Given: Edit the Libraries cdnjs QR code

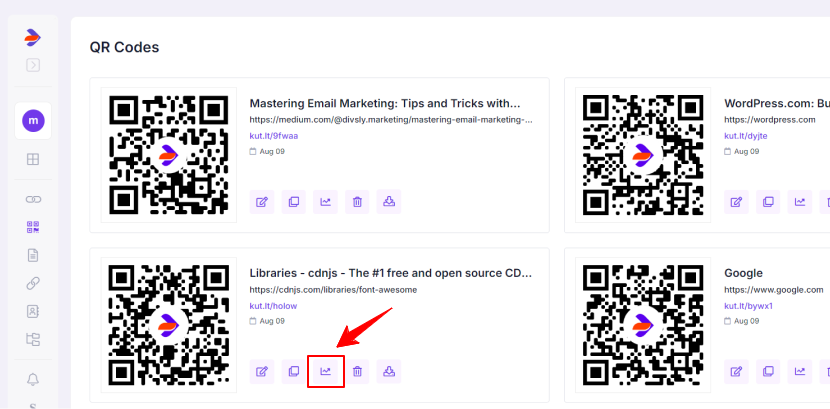Looking at the screenshot, I should 262,371.
